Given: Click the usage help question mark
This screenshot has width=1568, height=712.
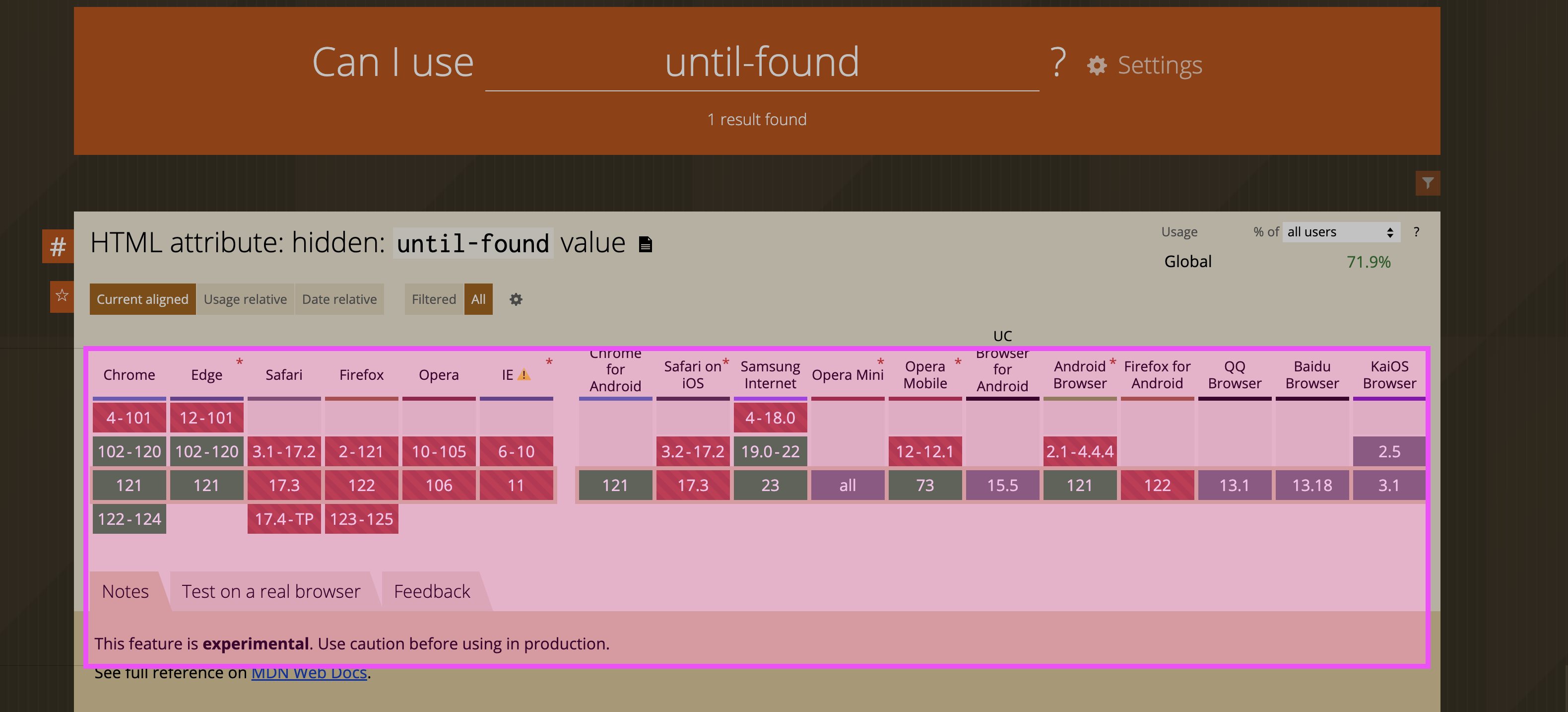Looking at the screenshot, I should (x=1416, y=232).
